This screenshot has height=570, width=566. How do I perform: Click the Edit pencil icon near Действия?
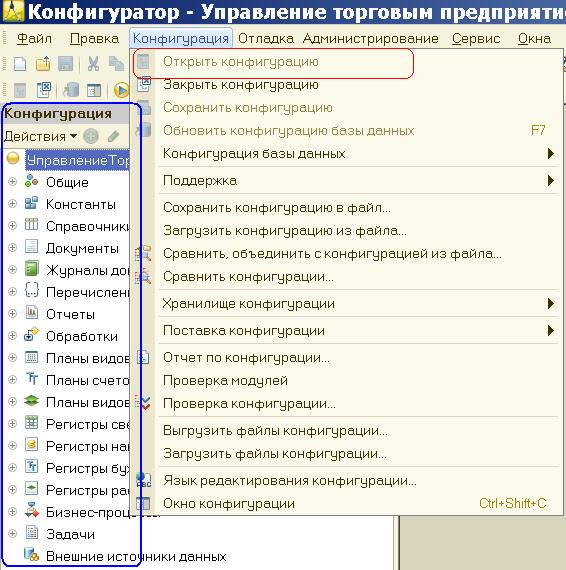coord(114,137)
